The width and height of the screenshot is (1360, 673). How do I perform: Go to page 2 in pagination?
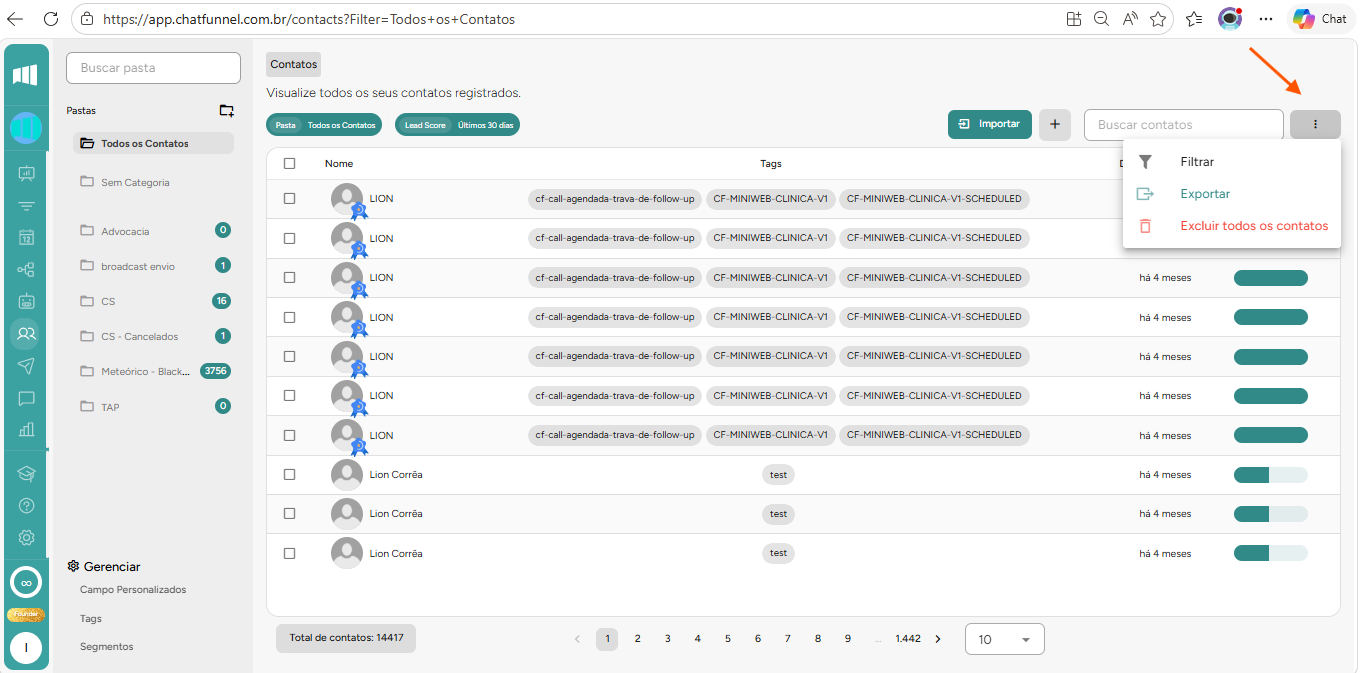[x=637, y=639]
